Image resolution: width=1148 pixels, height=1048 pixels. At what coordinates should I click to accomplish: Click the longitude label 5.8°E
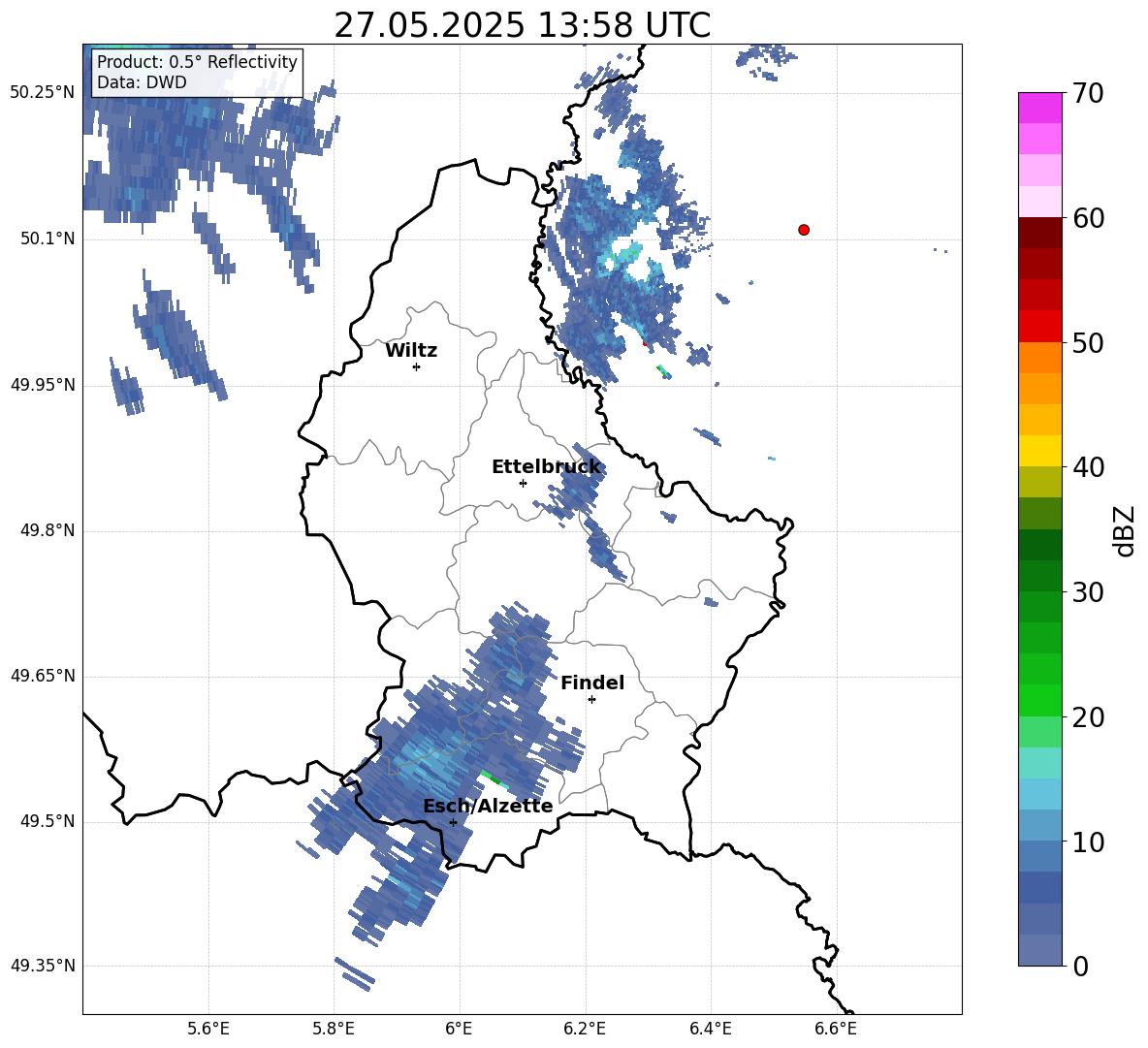334,1029
